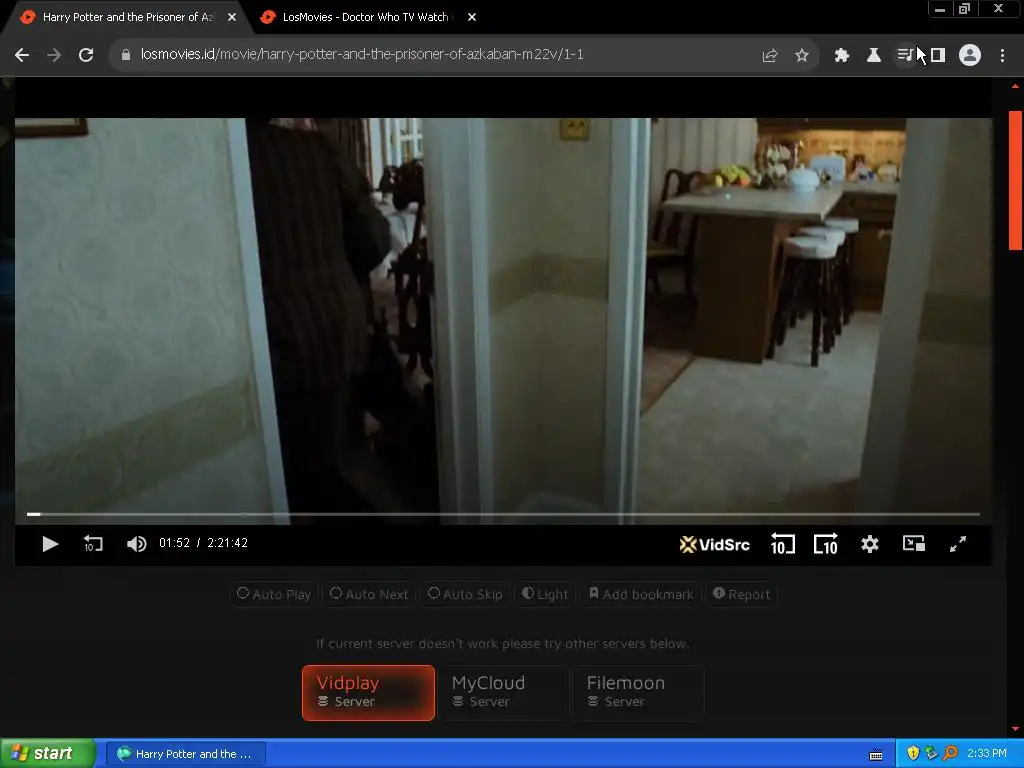Open the on-screen keyboard tray icon
Viewport: 1024px width, 768px height.
pos(876,755)
